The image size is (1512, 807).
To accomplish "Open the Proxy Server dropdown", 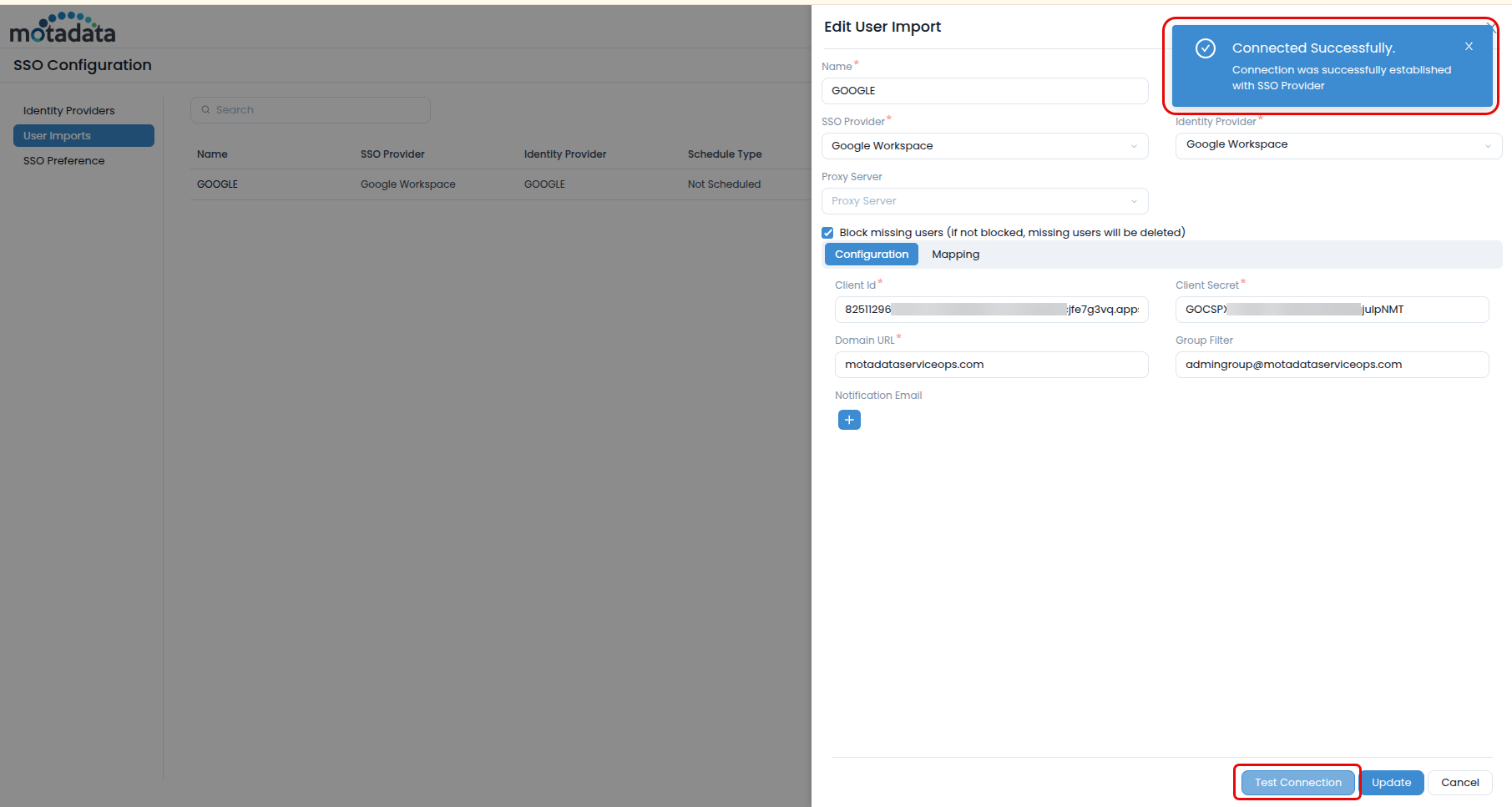I will click(984, 201).
